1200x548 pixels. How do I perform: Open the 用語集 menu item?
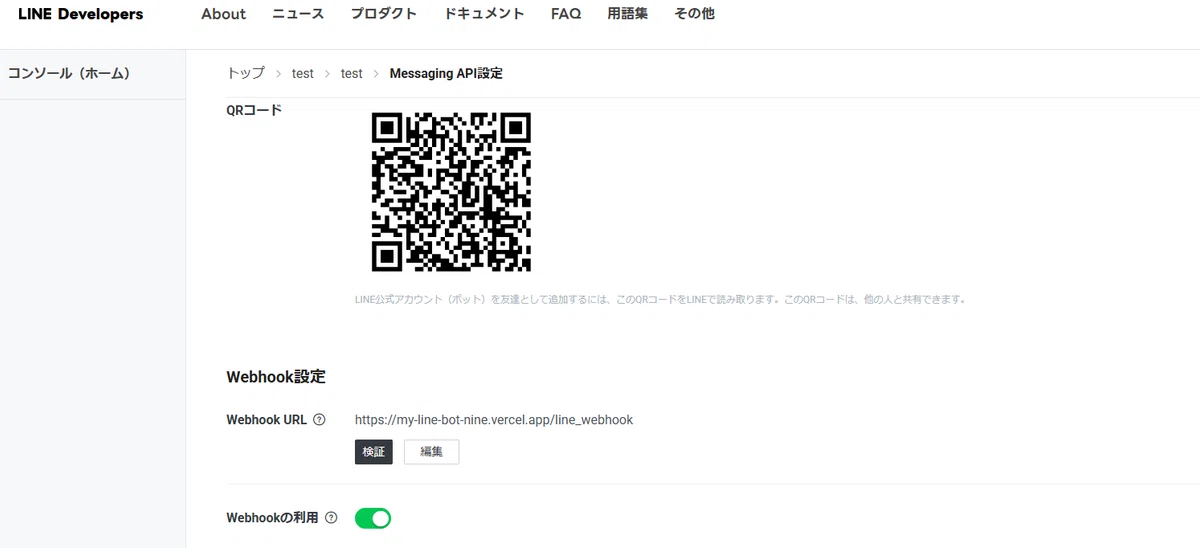628,14
